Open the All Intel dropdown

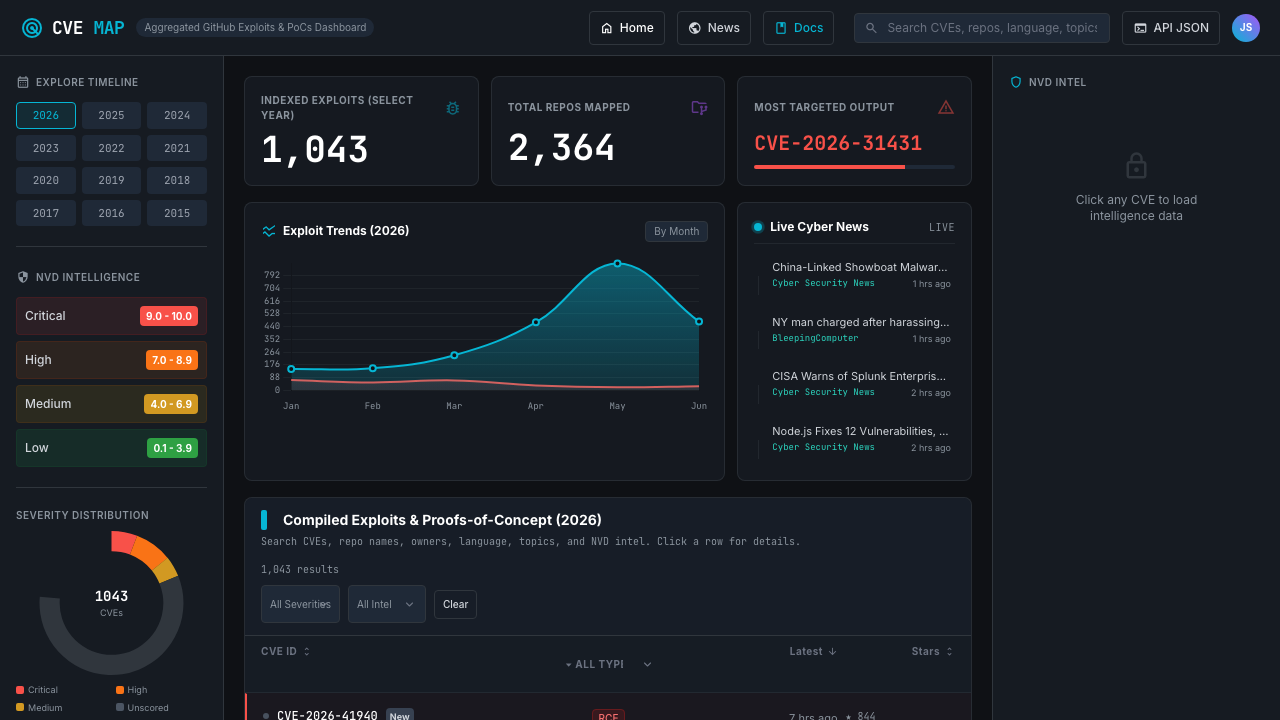pyautogui.click(x=387, y=604)
